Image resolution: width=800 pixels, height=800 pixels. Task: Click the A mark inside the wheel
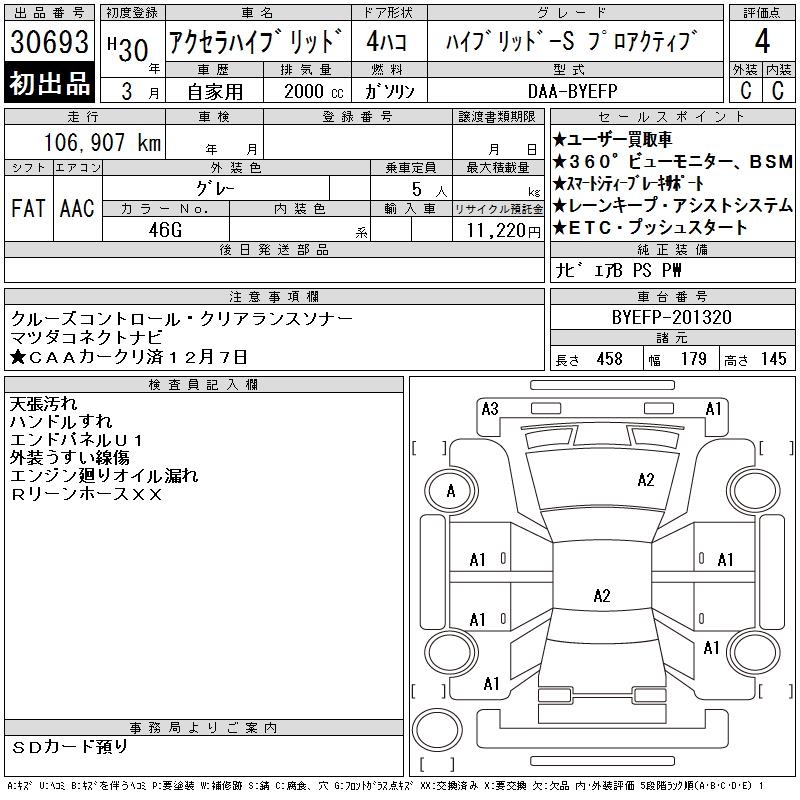click(451, 491)
